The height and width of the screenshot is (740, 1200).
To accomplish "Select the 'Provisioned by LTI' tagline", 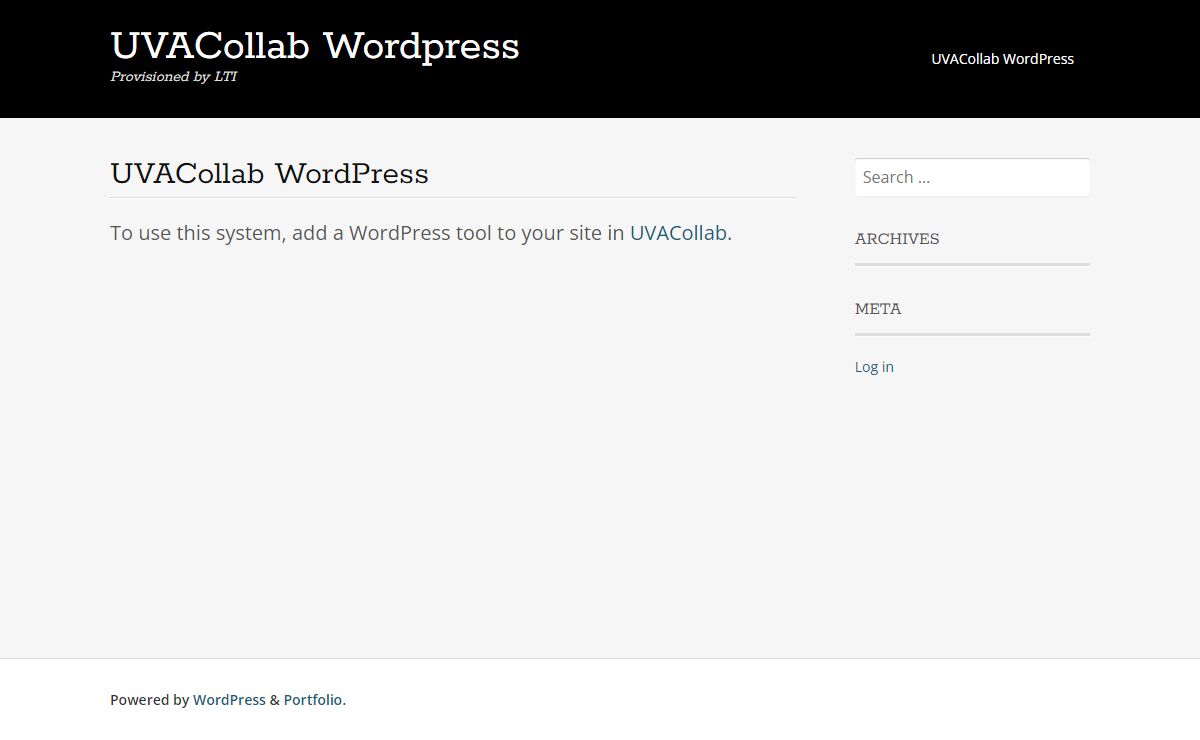I will pos(173,77).
